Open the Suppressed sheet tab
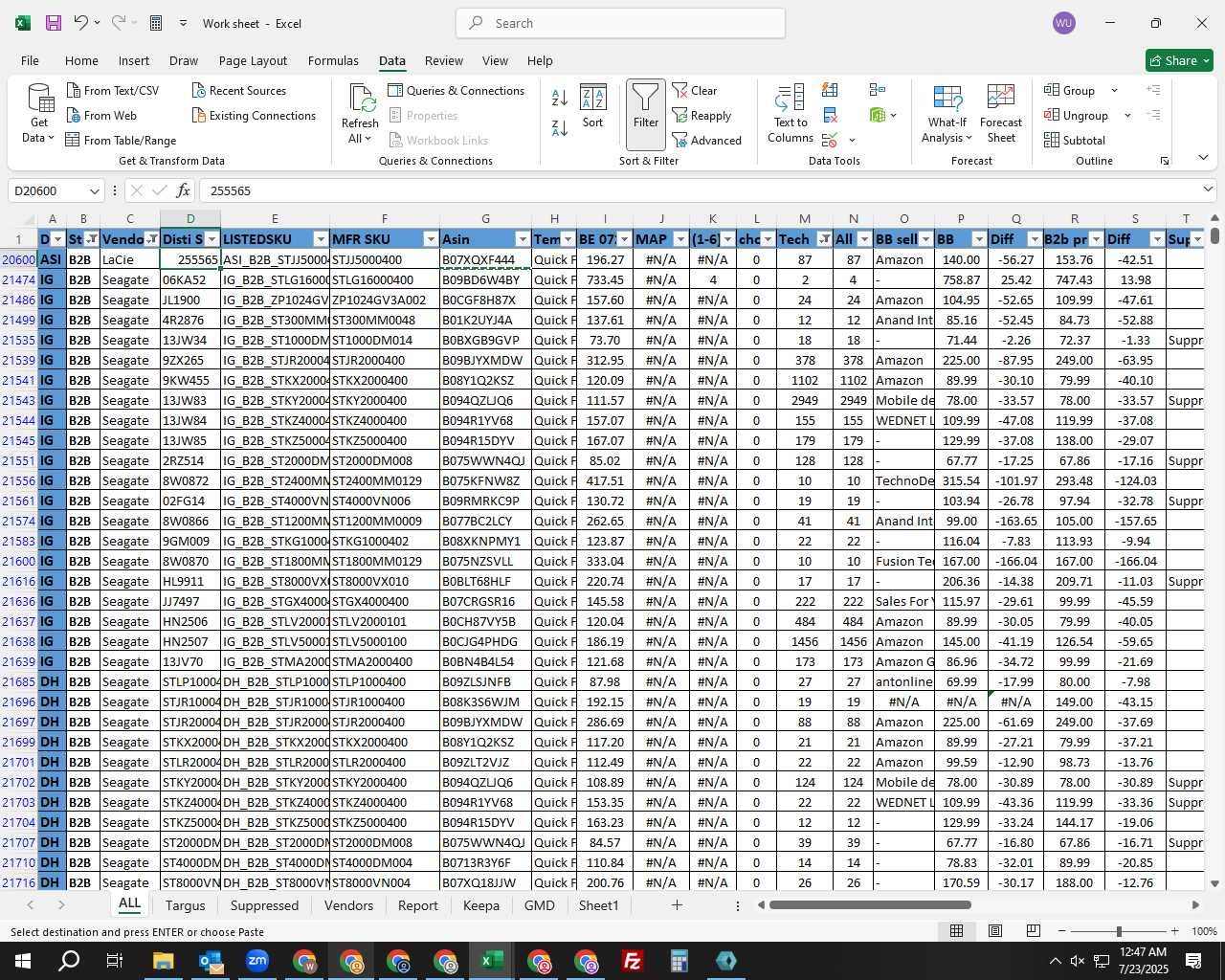Image resolution: width=1225 pixels, height=980 pixels. pyautogui.click(x=264, y=905)
